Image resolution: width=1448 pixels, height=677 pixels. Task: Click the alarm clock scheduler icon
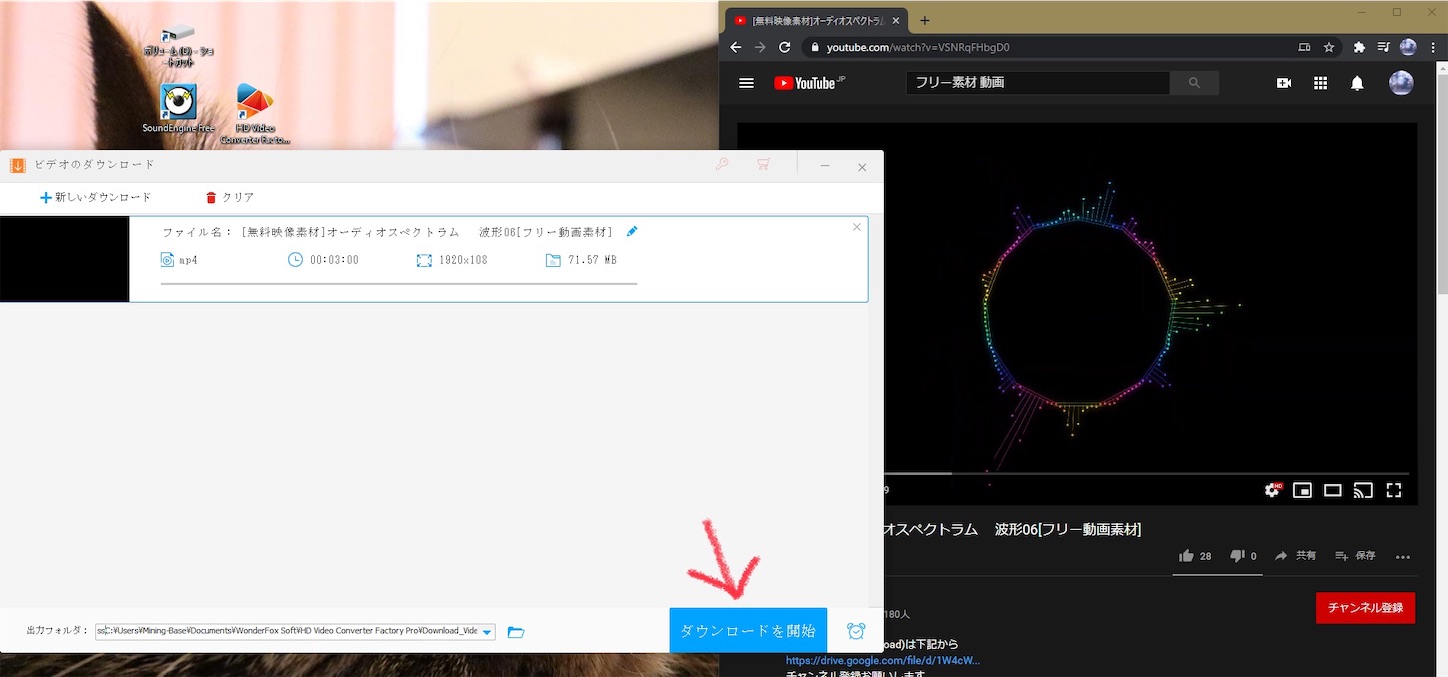855,631
